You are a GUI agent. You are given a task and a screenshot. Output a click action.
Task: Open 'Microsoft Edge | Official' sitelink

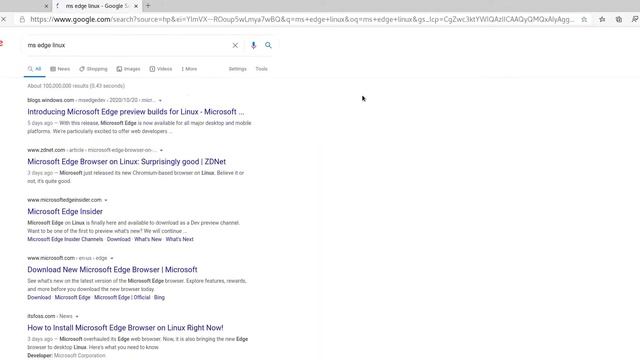(122, 298)
